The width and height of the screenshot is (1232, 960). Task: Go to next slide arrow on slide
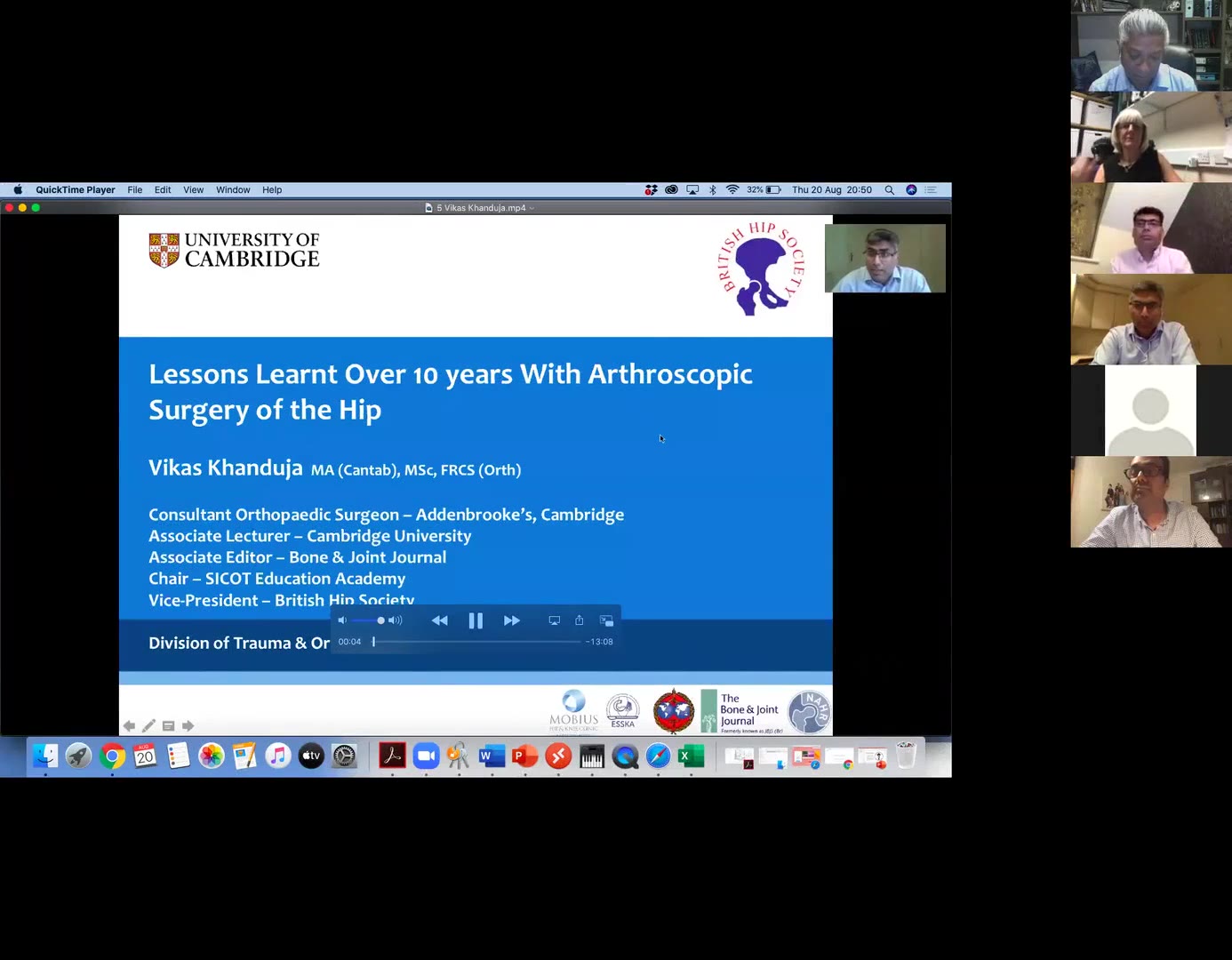[188, 726]
